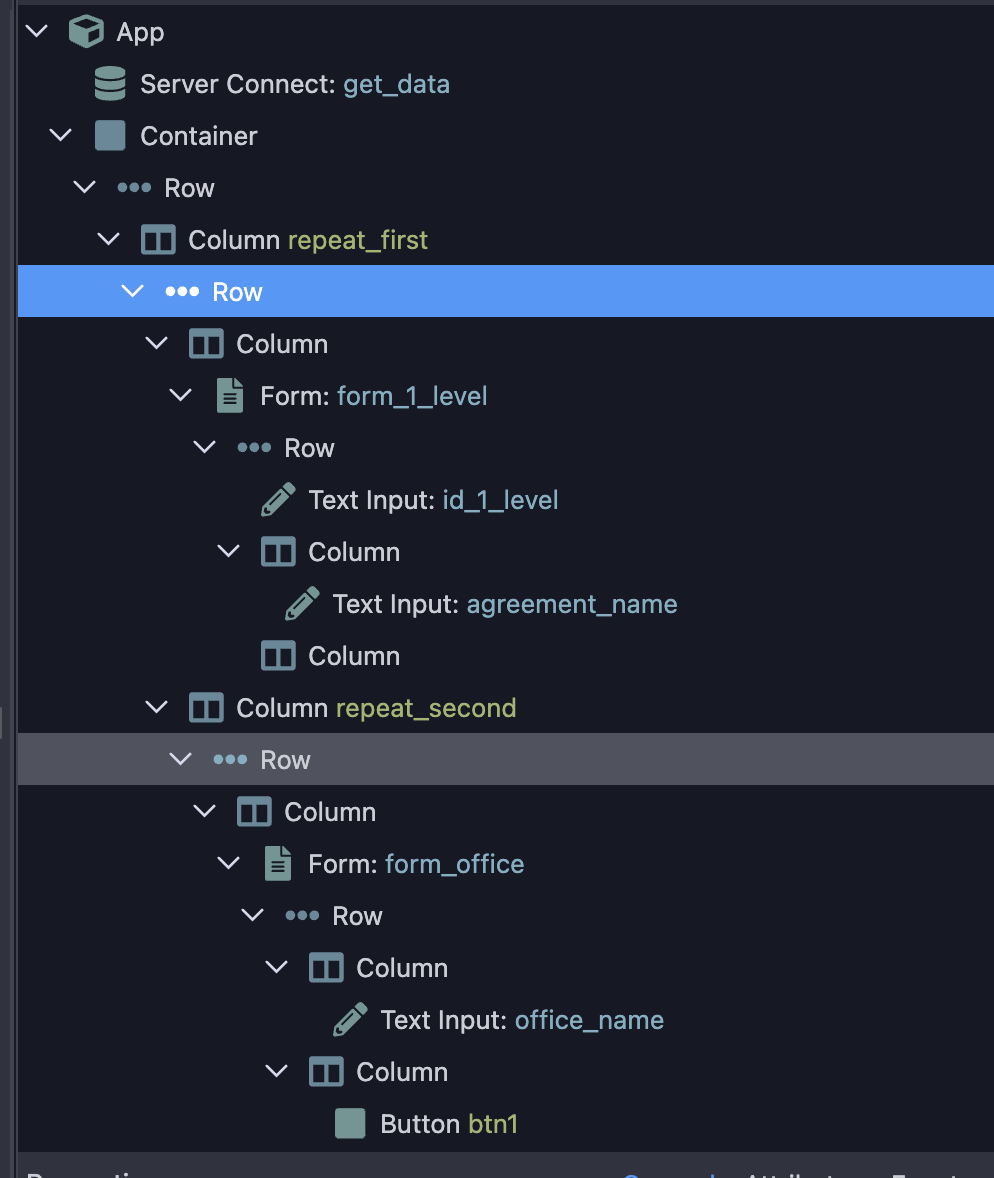Collapse the form_1_level expander arrow

coord(180,395)
